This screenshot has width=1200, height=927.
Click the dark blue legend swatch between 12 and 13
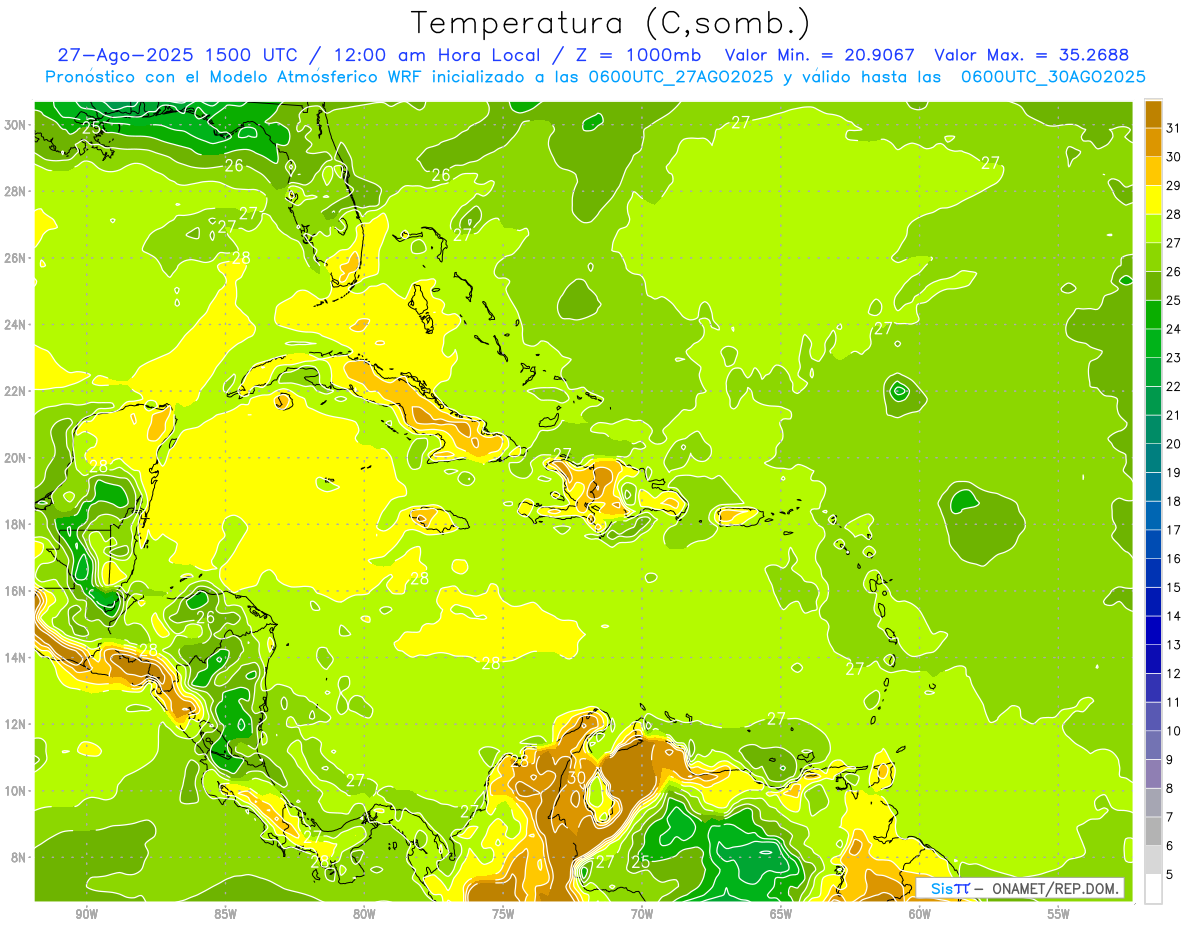pos(1153,659)
